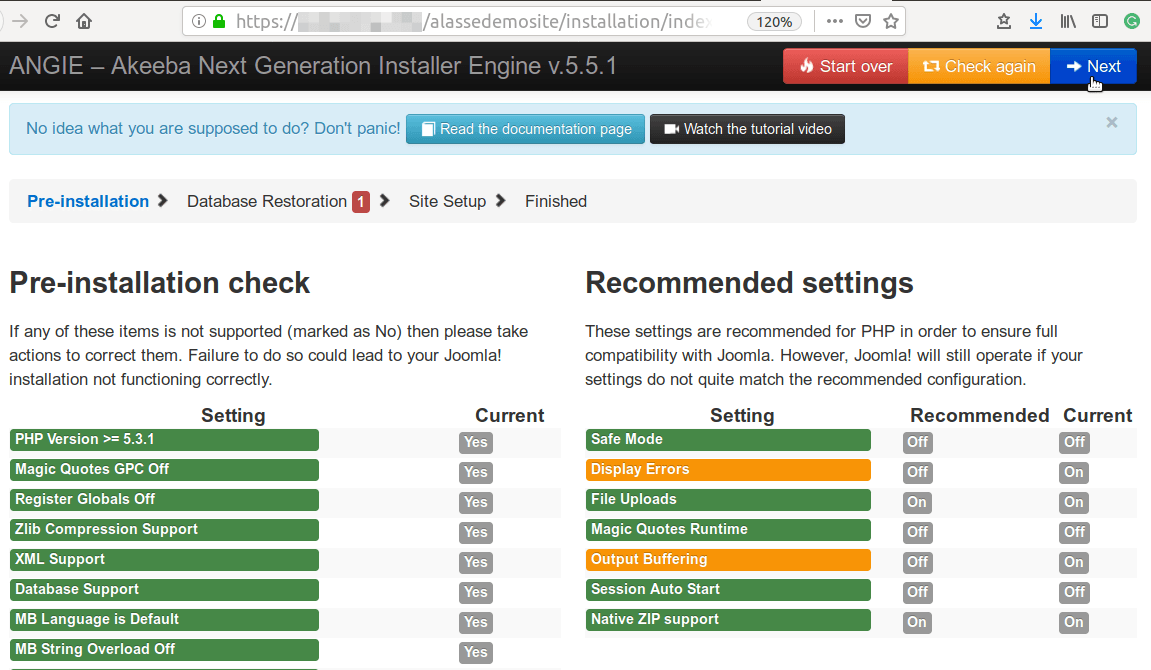Open the page actions three-dot menu

pyautogui.click(x=835, y=21)
